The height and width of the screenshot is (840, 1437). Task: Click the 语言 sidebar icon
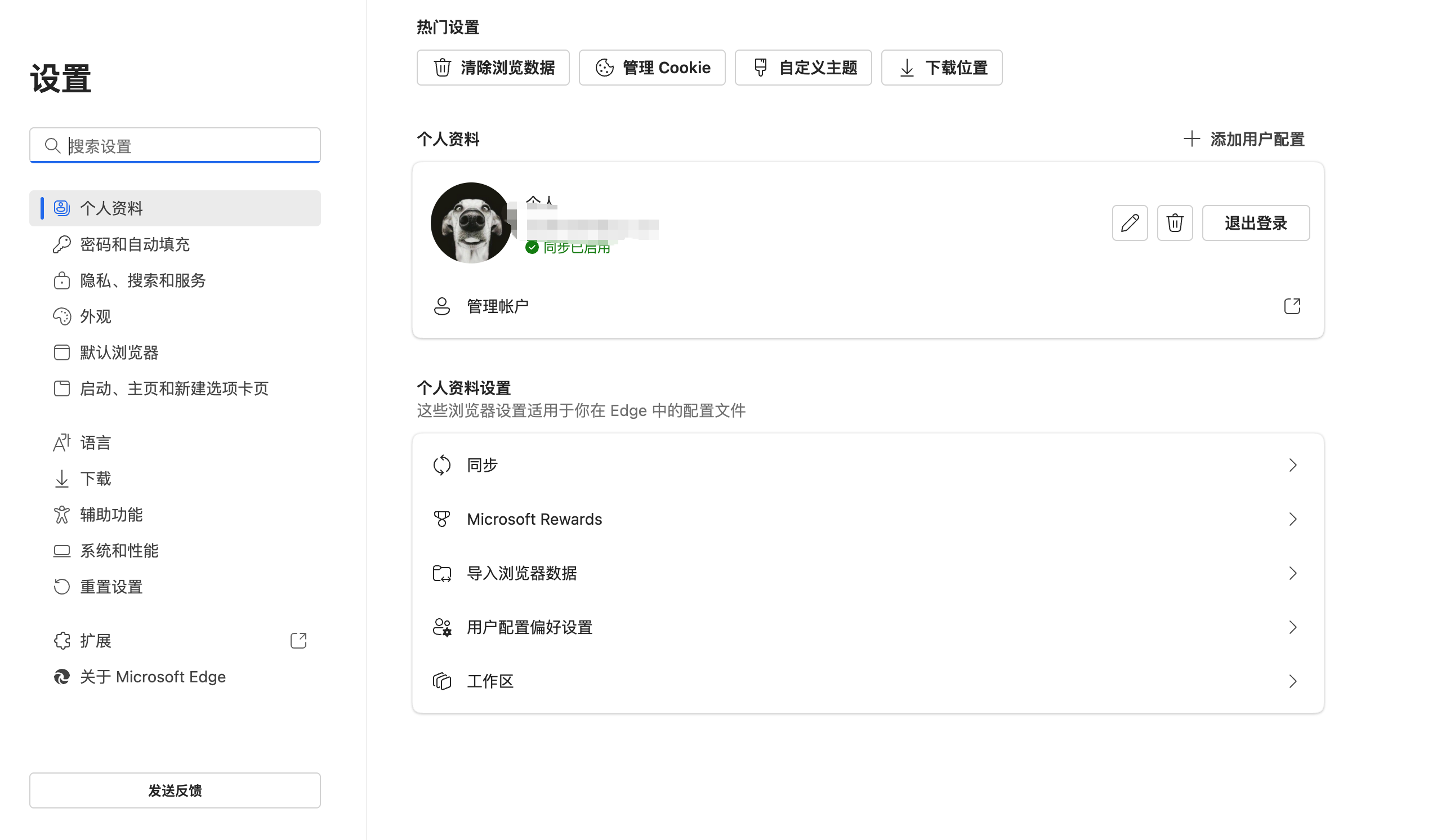coord(61,443)
